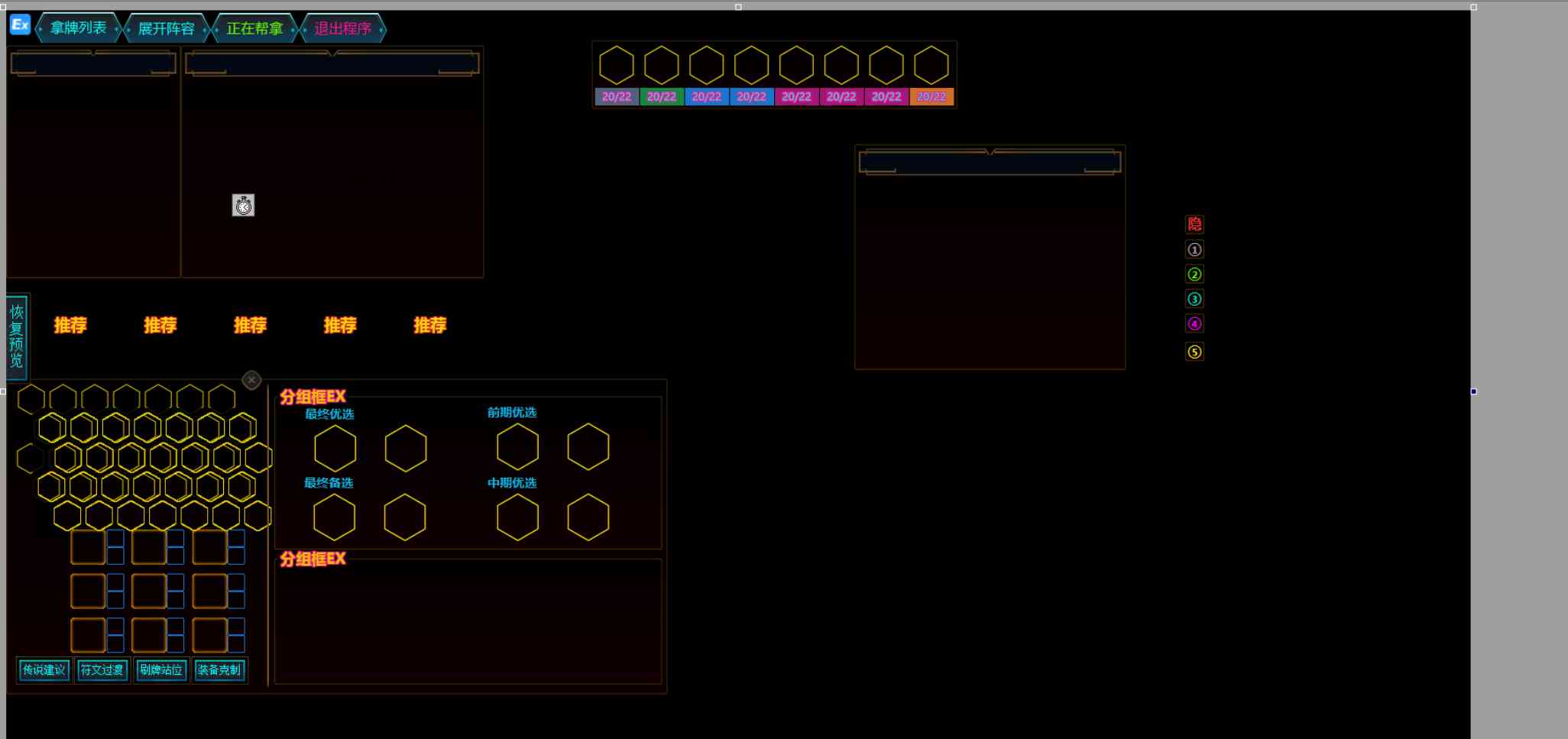
Task: Open the 展开阵容 tab
Action: [166, 29]
